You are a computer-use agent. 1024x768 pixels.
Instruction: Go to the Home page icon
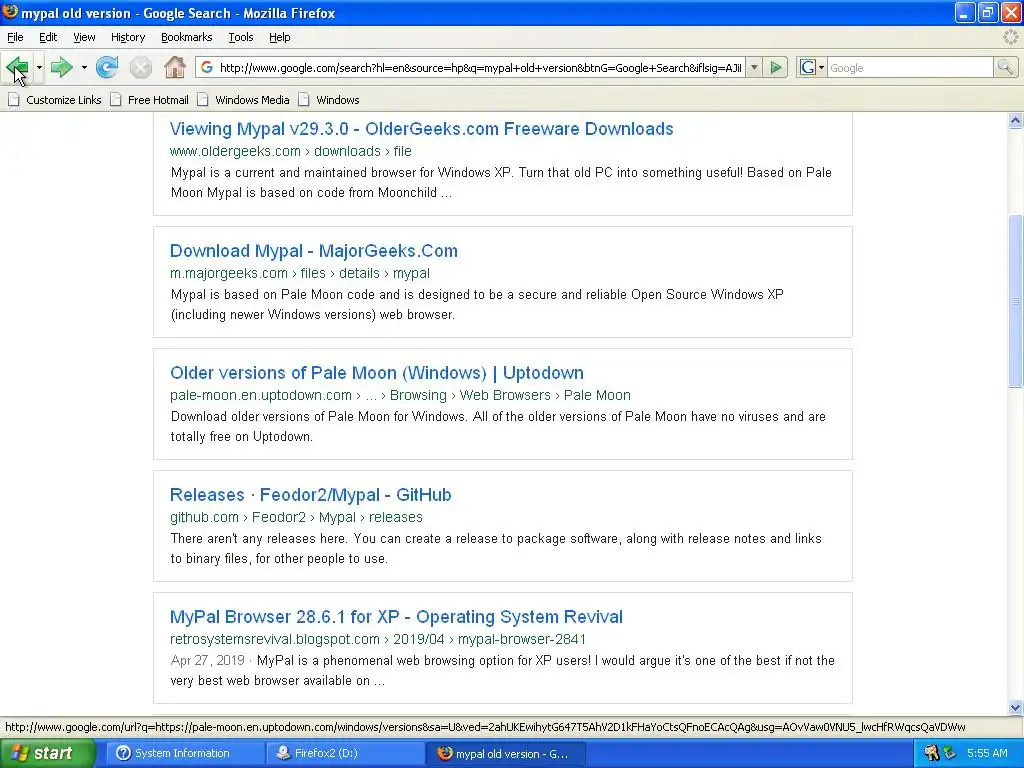coord(174,67)
